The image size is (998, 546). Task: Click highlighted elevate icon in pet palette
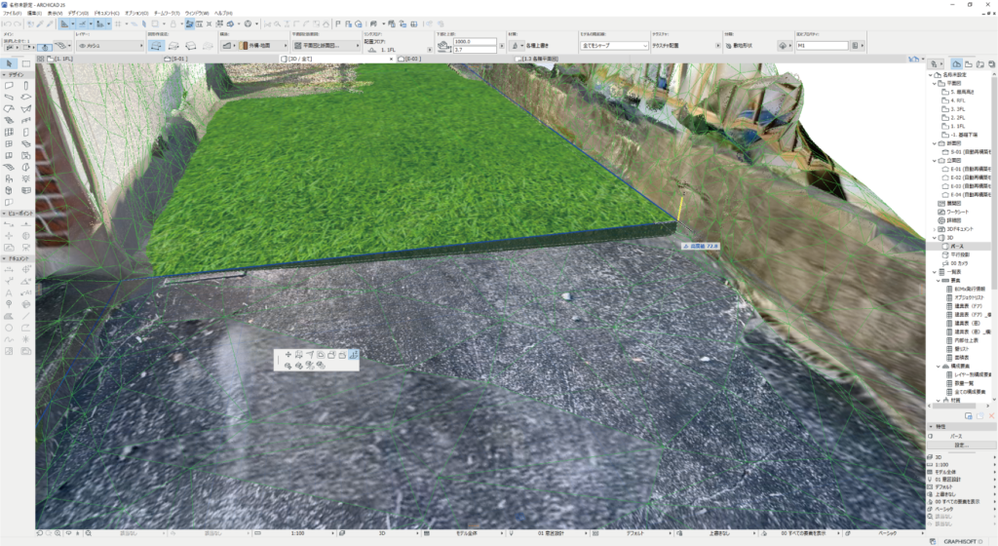tap(353, 354)
